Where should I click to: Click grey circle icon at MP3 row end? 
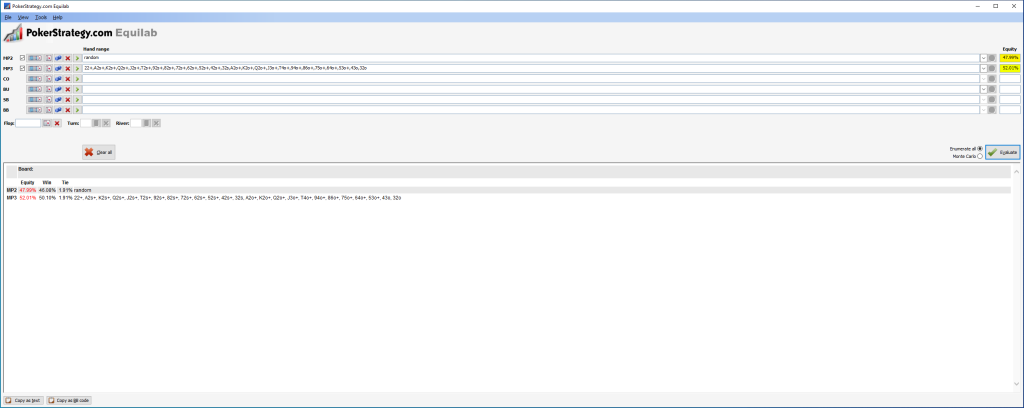[993, 69]
